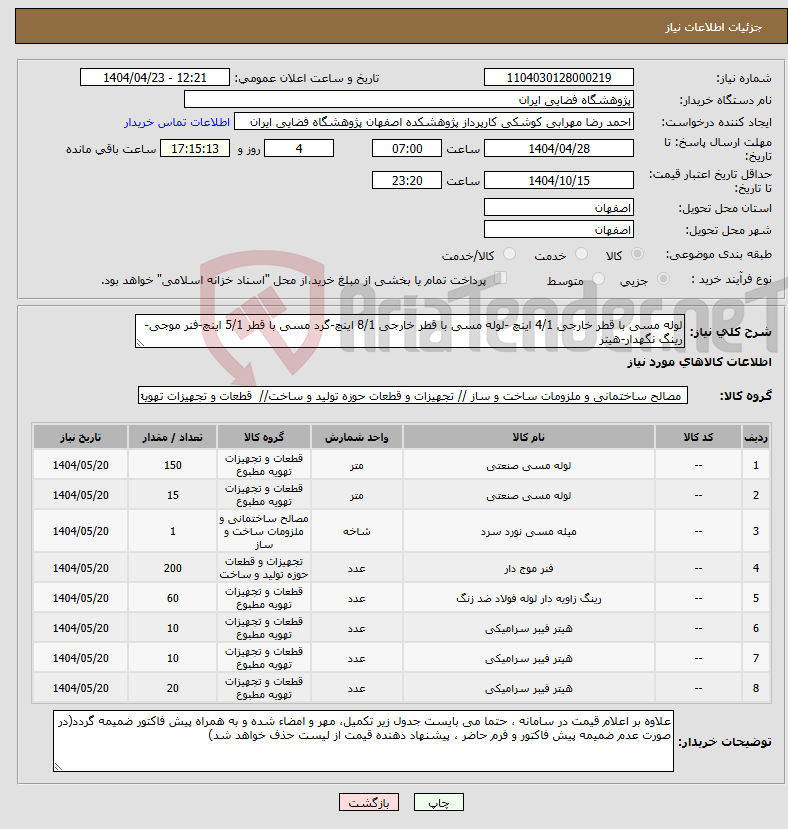Click the نام دستگاه خریدار field

point(408,99)
